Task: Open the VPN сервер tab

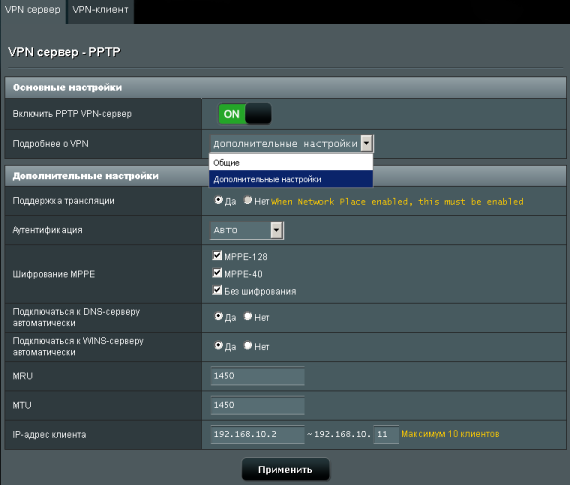Action: click(33, 11)
